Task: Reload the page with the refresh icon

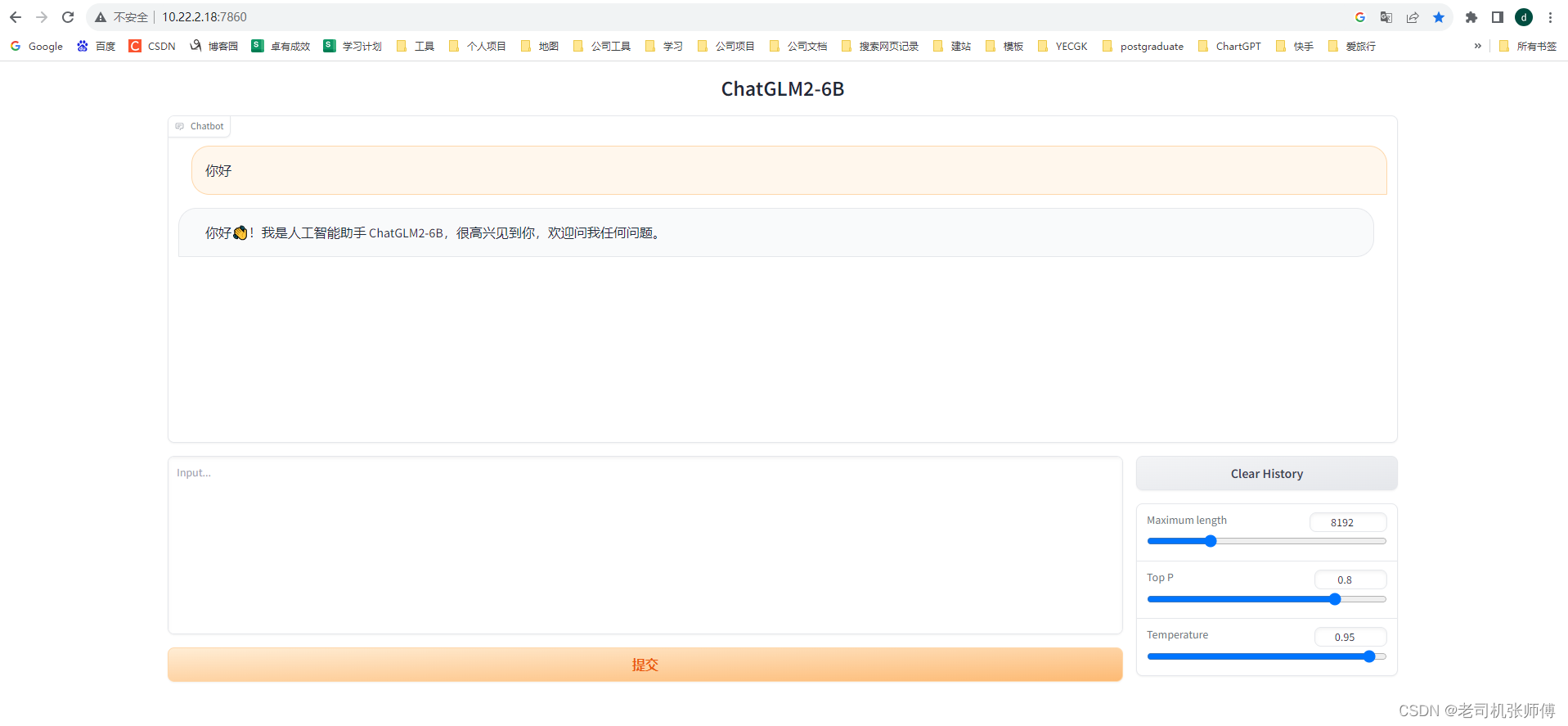Action: (x=68, y=17)
